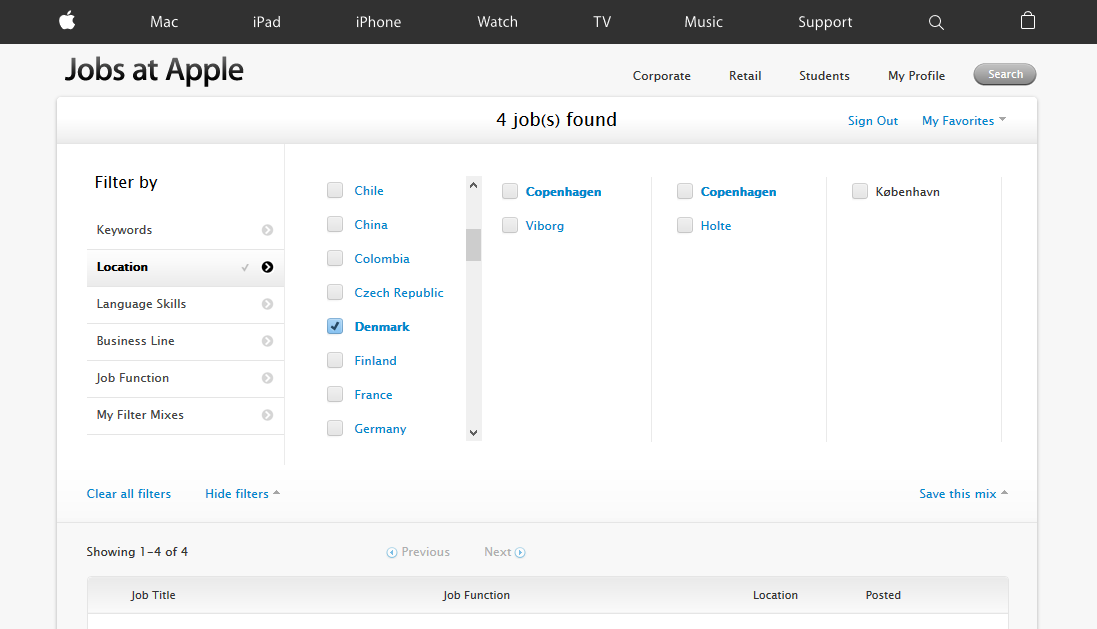Tick the Holte checkbox
The height and width of the screenshot is (629, 1097).
(x=685, y=225)
